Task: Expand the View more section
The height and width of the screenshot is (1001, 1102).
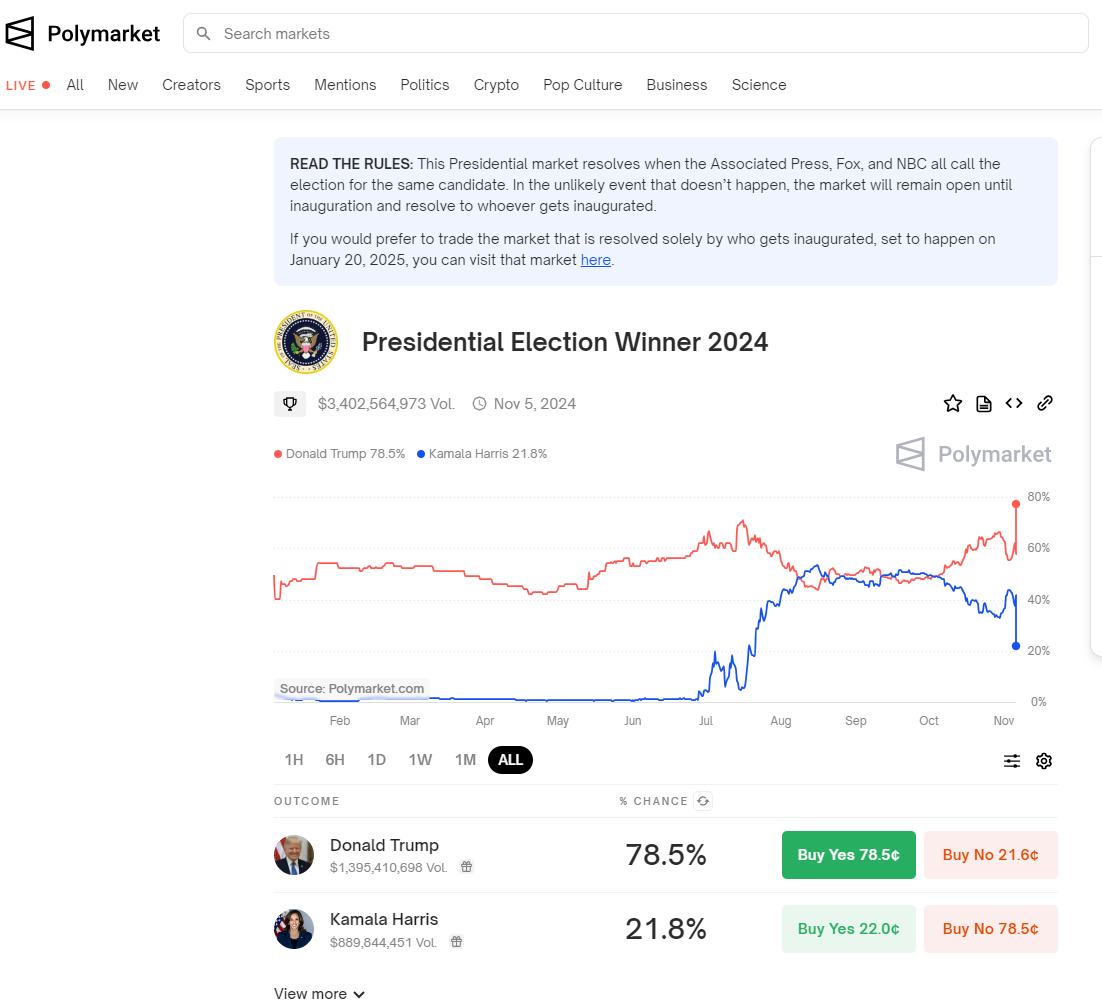Action: (x=319, y=993)
